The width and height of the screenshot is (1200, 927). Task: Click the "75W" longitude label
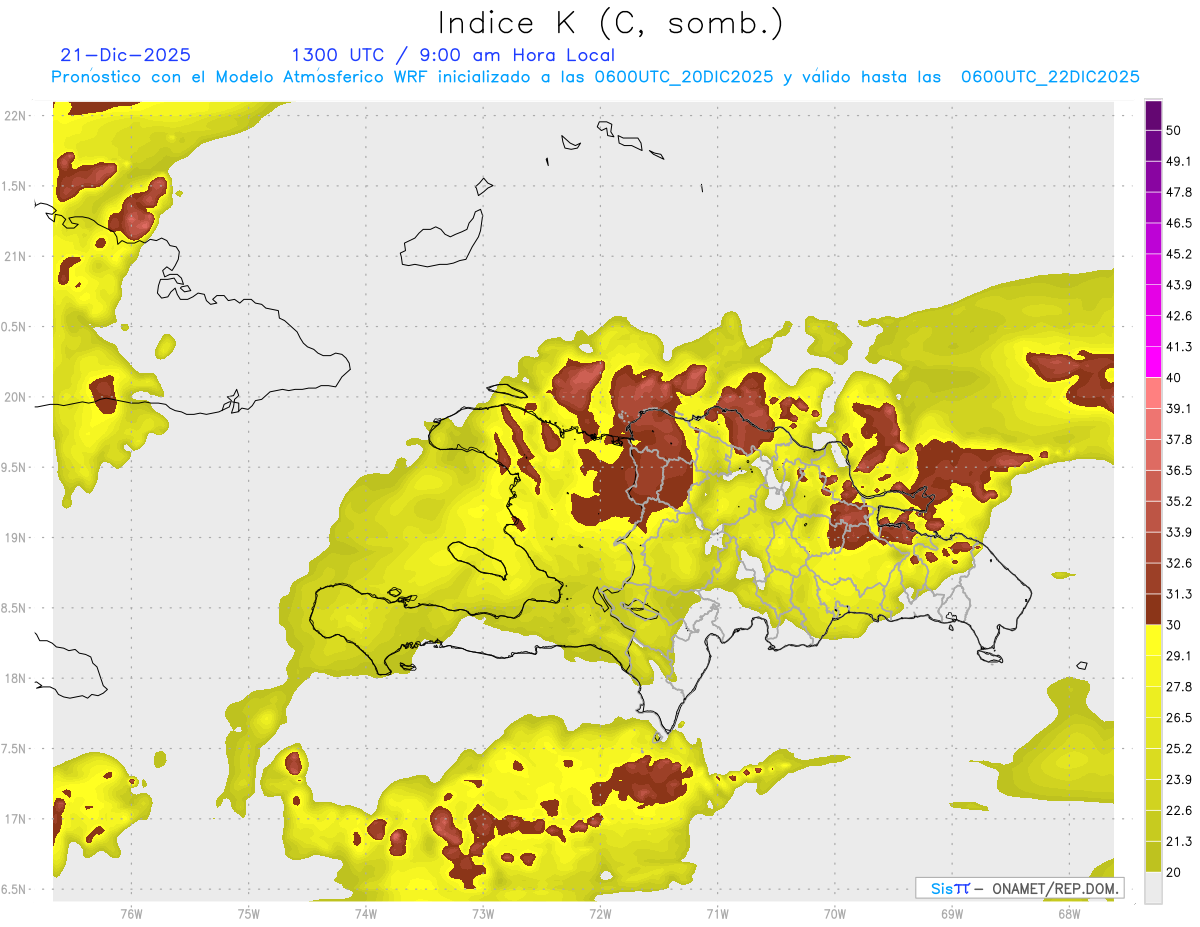(249, 913)
